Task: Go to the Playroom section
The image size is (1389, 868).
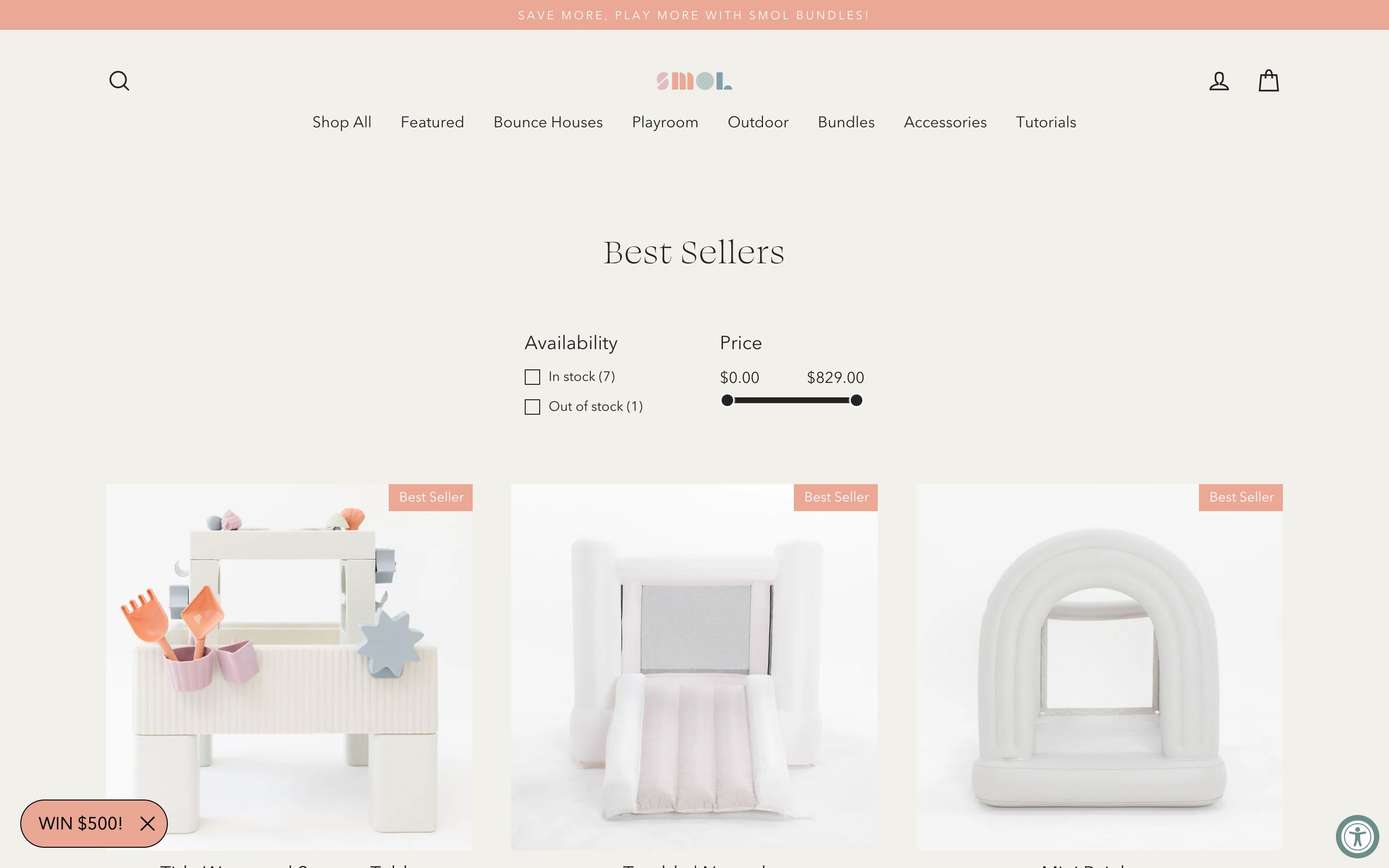Action: (x=665, y=122)
